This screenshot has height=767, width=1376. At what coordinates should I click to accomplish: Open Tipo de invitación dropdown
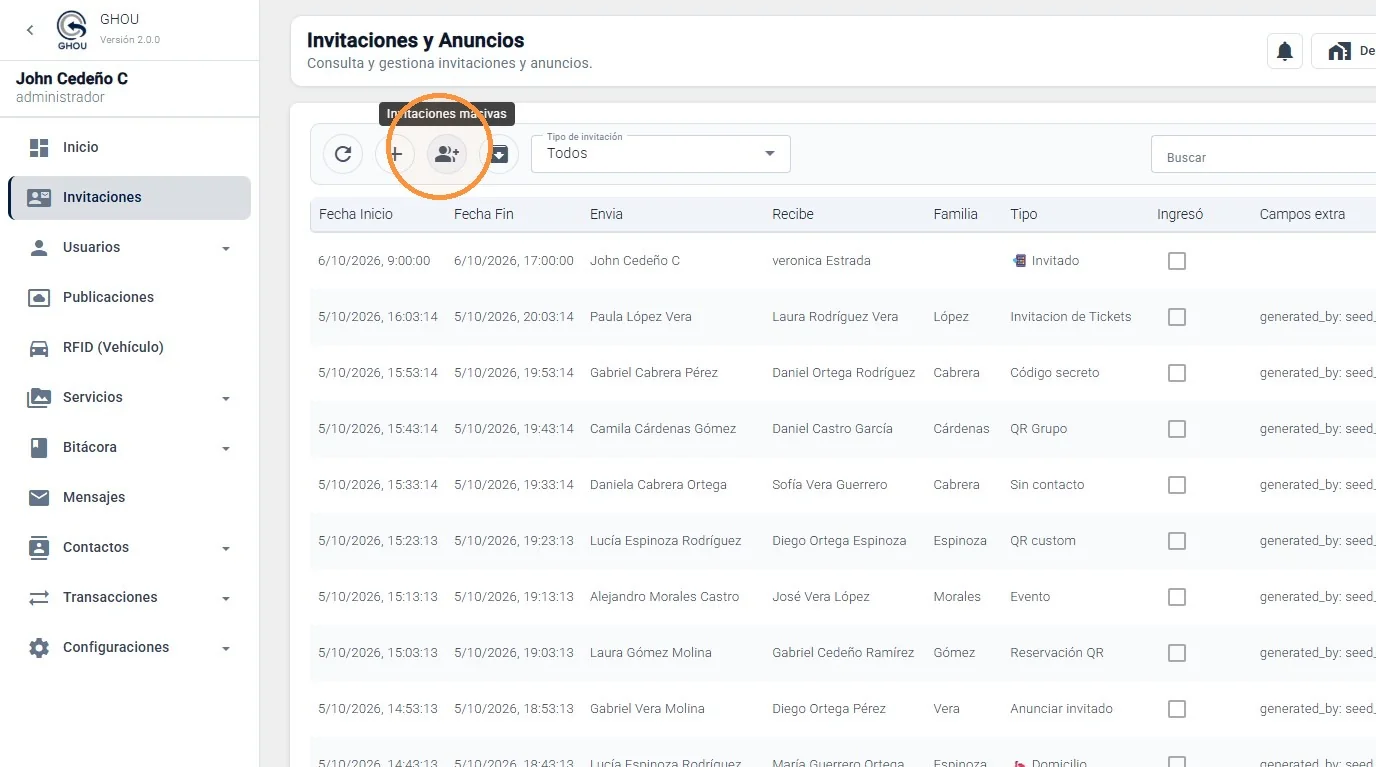661,154
